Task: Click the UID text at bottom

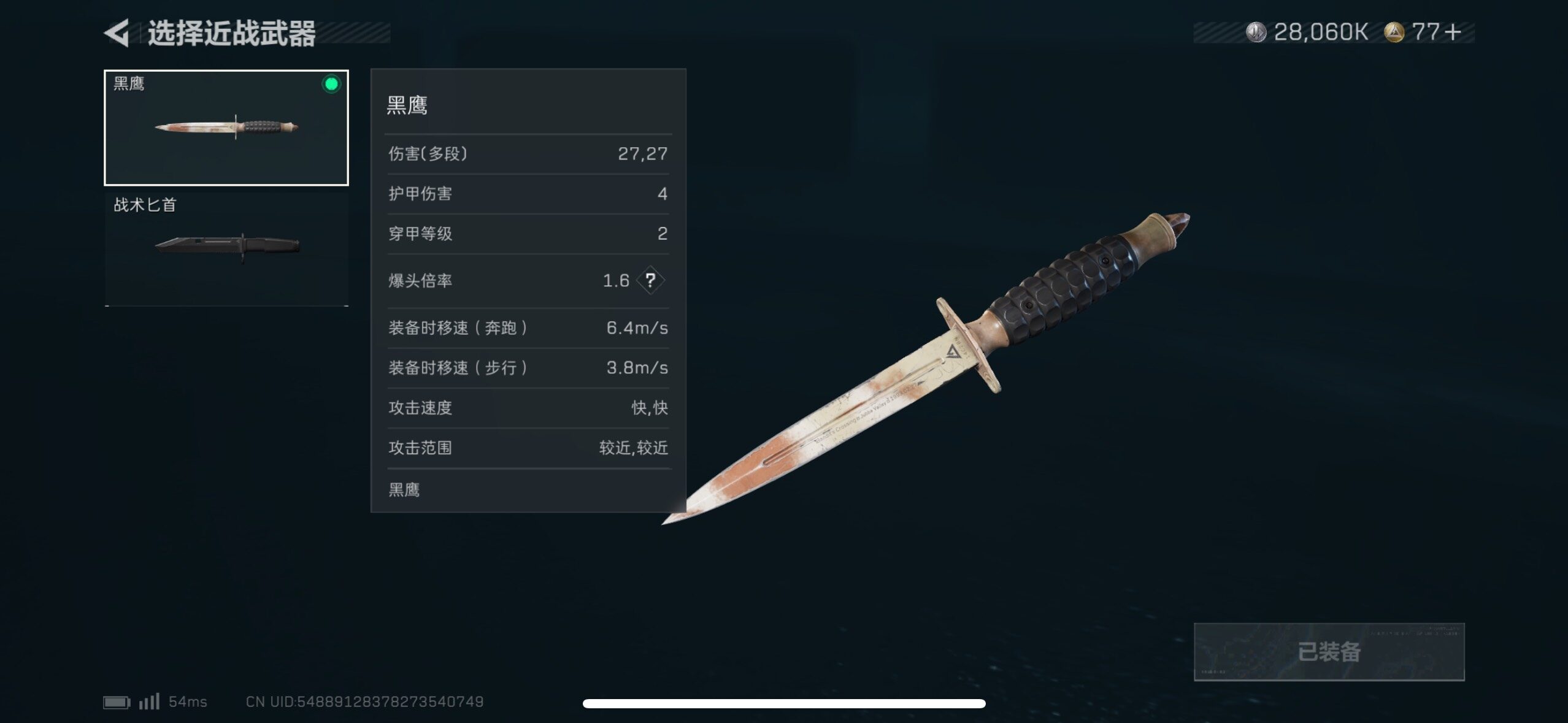Action: pos(365,702)
